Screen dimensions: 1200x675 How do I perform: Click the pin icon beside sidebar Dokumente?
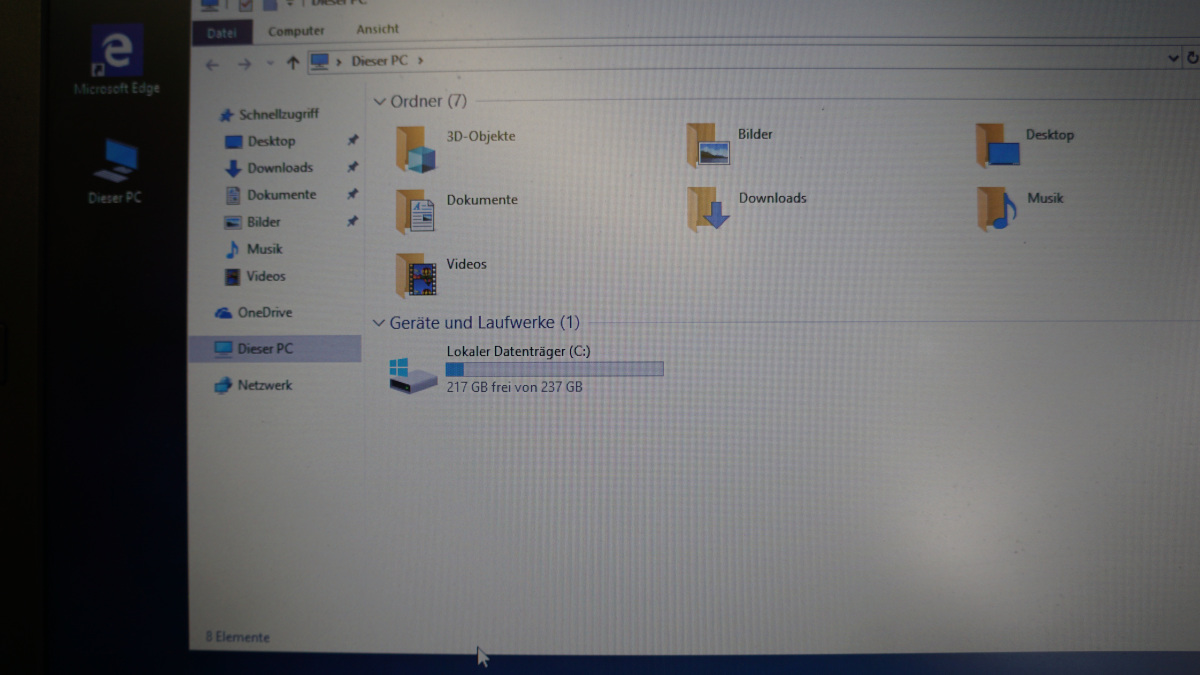pyautogui.click(x=352, y=194)
